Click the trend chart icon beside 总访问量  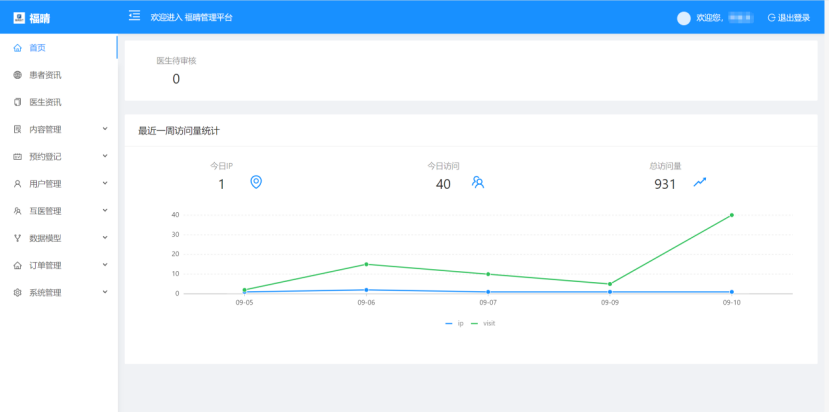(x=700, y=182)
